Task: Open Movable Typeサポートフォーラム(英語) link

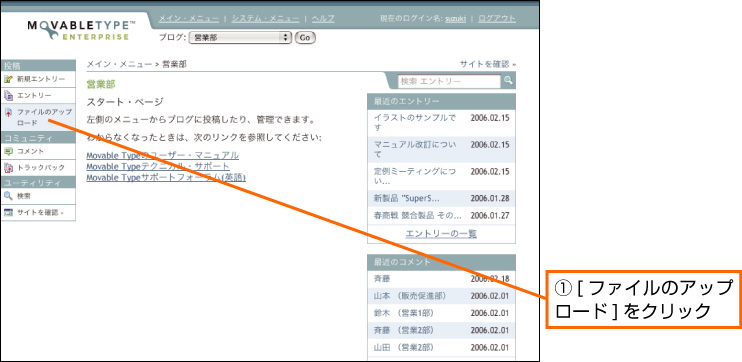Action: pyautogui.click(x=166, y=177)
